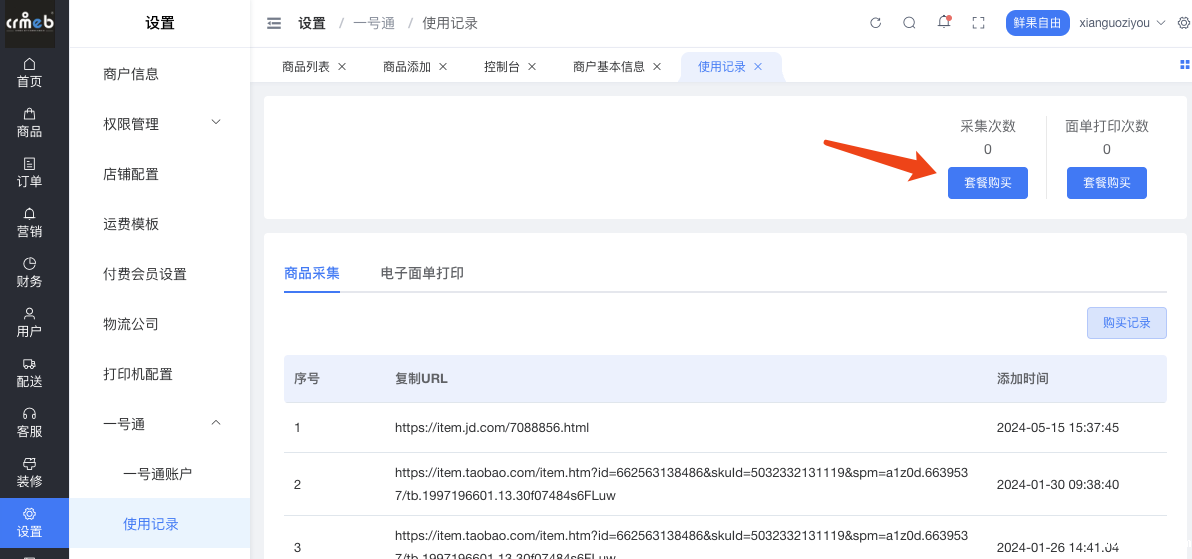Switch to the 电子面单打印 tab
Viewport: 1192px width, 559px height.
[422, 273]
